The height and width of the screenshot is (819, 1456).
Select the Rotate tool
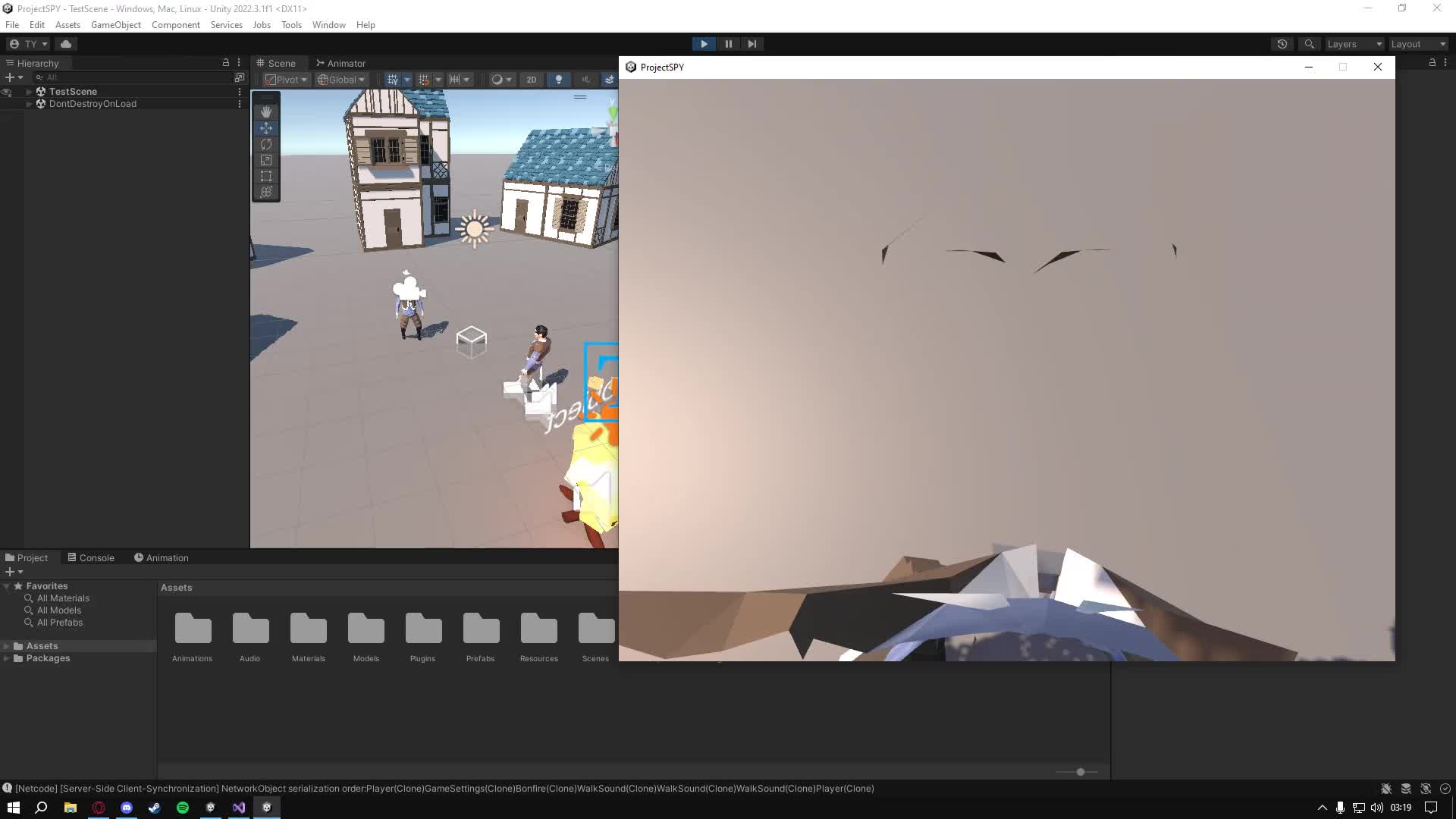(x=266, y=144)
